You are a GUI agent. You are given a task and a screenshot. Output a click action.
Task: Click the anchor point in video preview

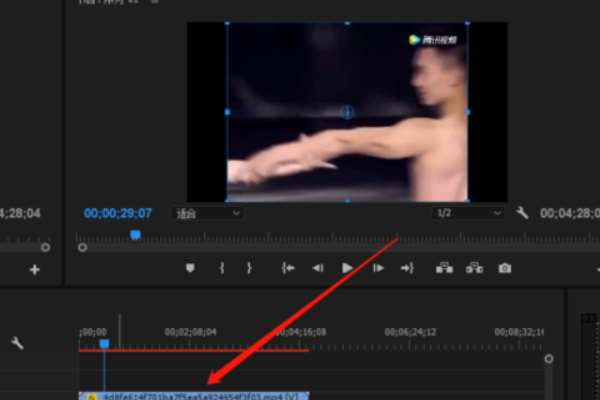tap(347, 112)
